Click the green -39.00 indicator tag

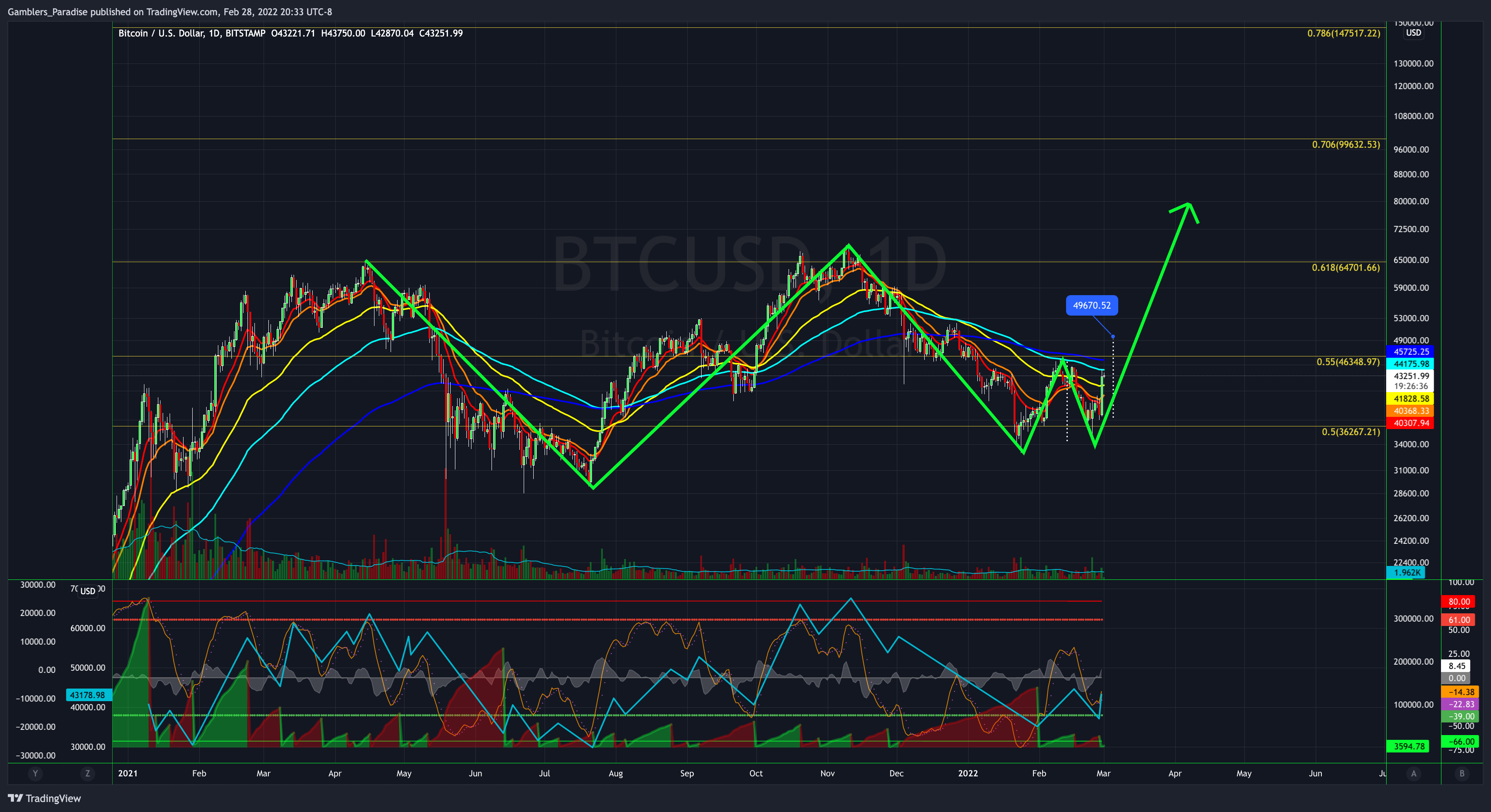[x=1459, y=716]
